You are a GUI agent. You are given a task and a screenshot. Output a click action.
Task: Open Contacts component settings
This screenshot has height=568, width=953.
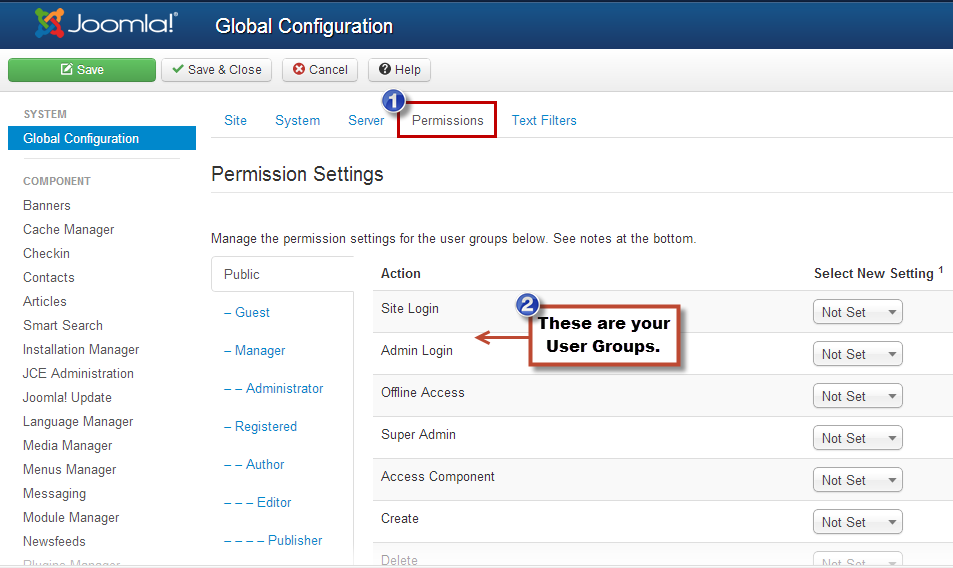[49, 278]
